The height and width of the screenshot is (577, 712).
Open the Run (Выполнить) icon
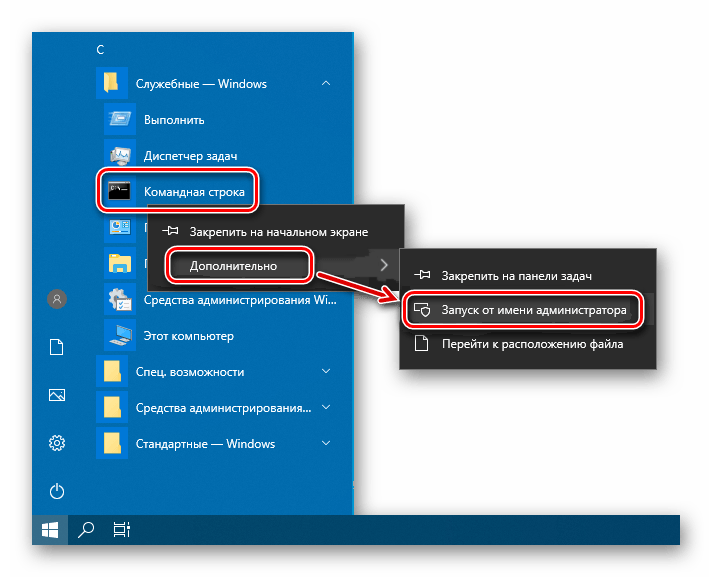tap(120, 119)
